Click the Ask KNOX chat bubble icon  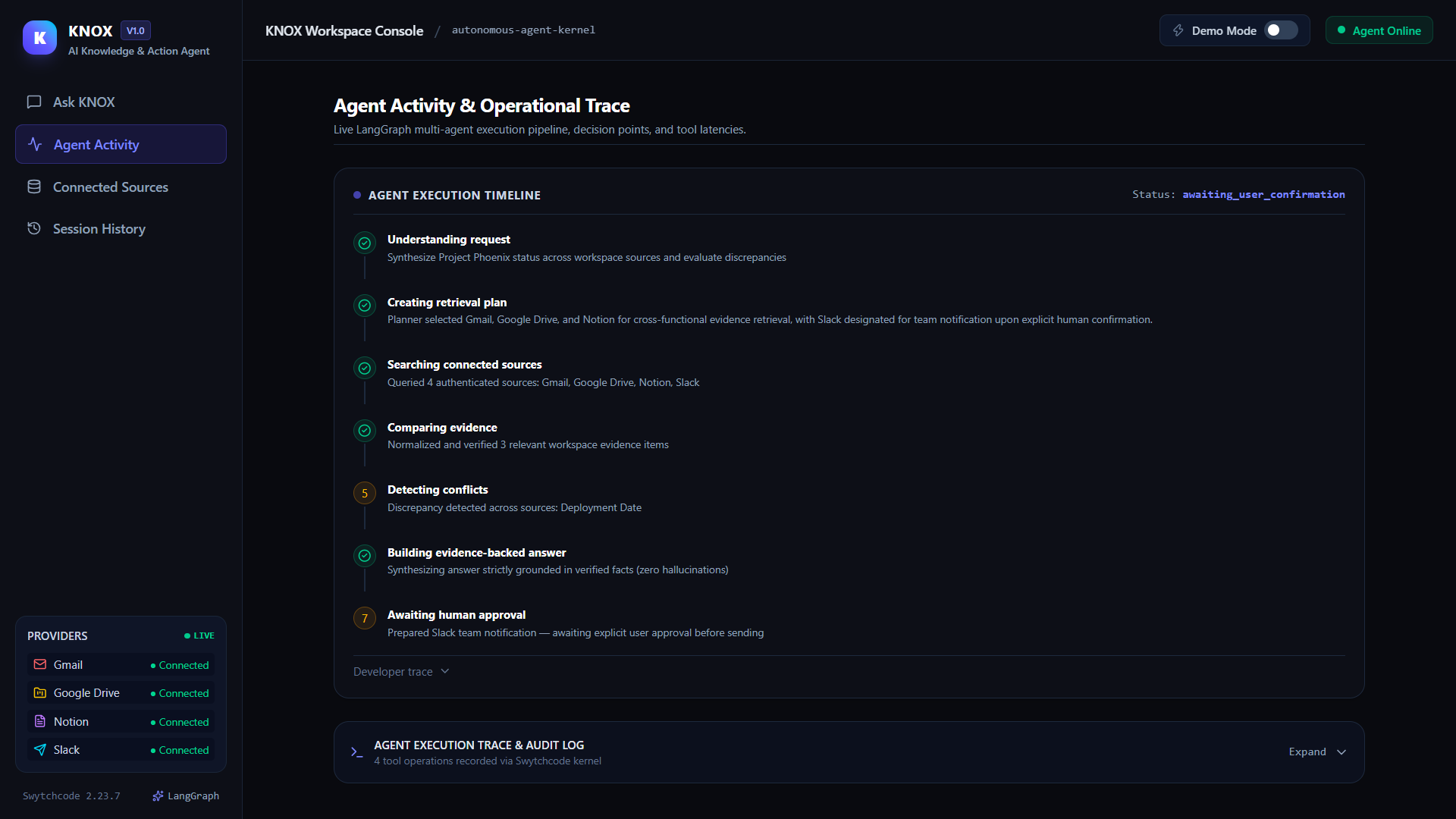[x=34, y=102]
